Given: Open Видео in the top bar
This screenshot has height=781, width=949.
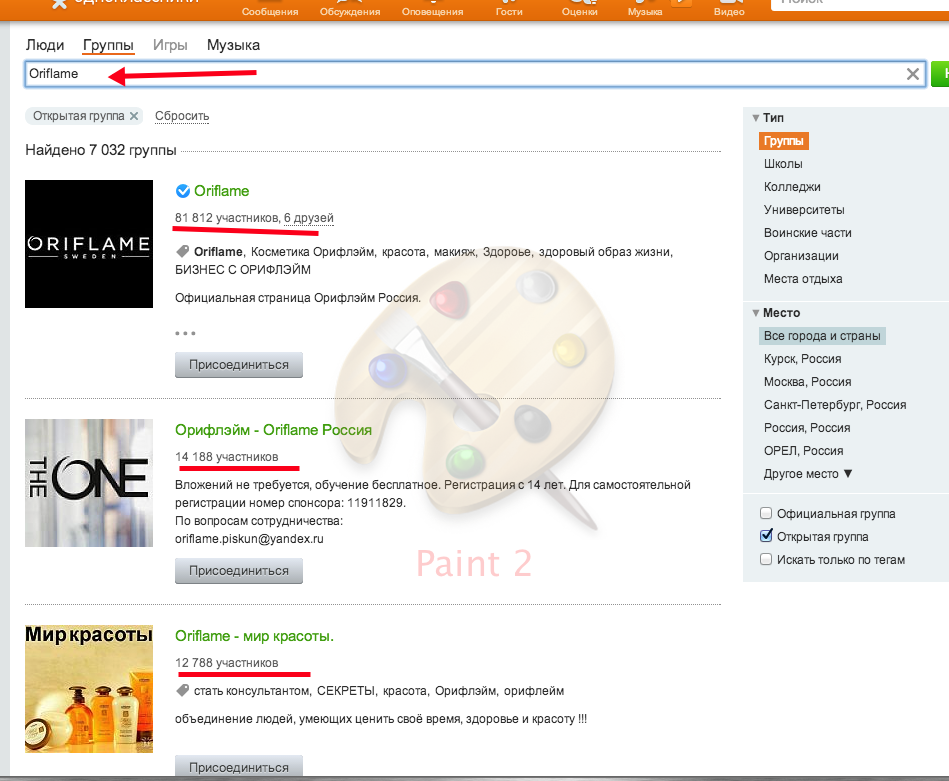Looking at the screenshot, I should pos(729,11).
